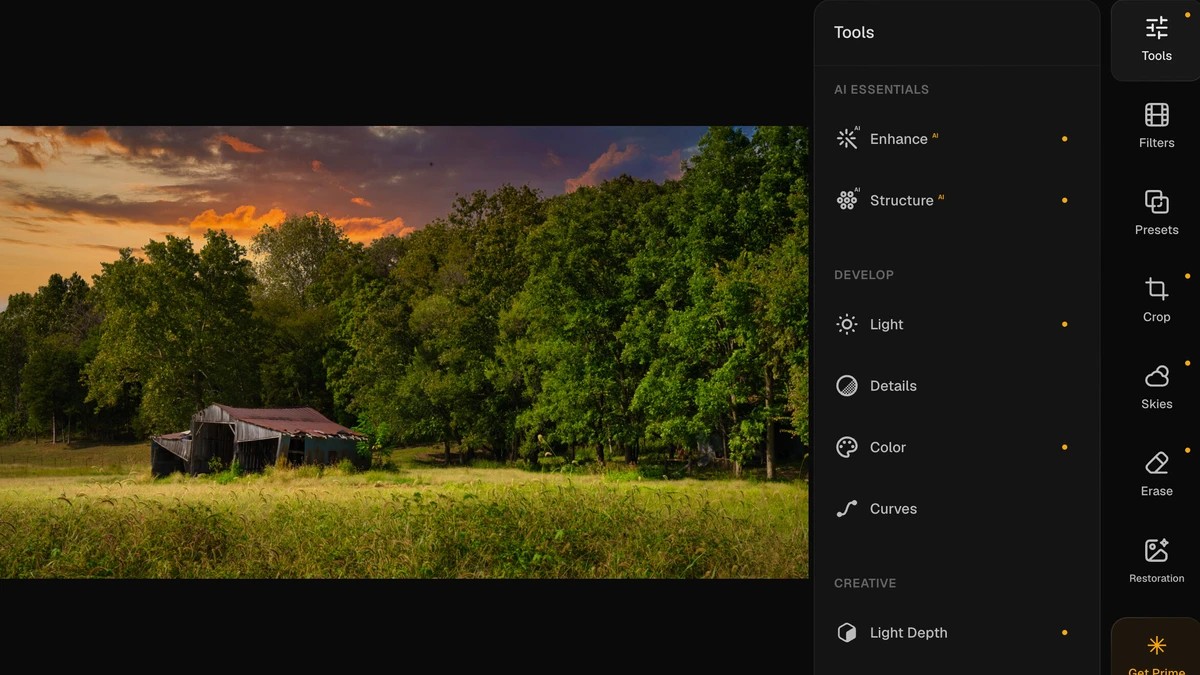Click the Details half-circle icon
Image resolution: width=1200 pixels, height=675 pixels.
(x=847, y=386)
